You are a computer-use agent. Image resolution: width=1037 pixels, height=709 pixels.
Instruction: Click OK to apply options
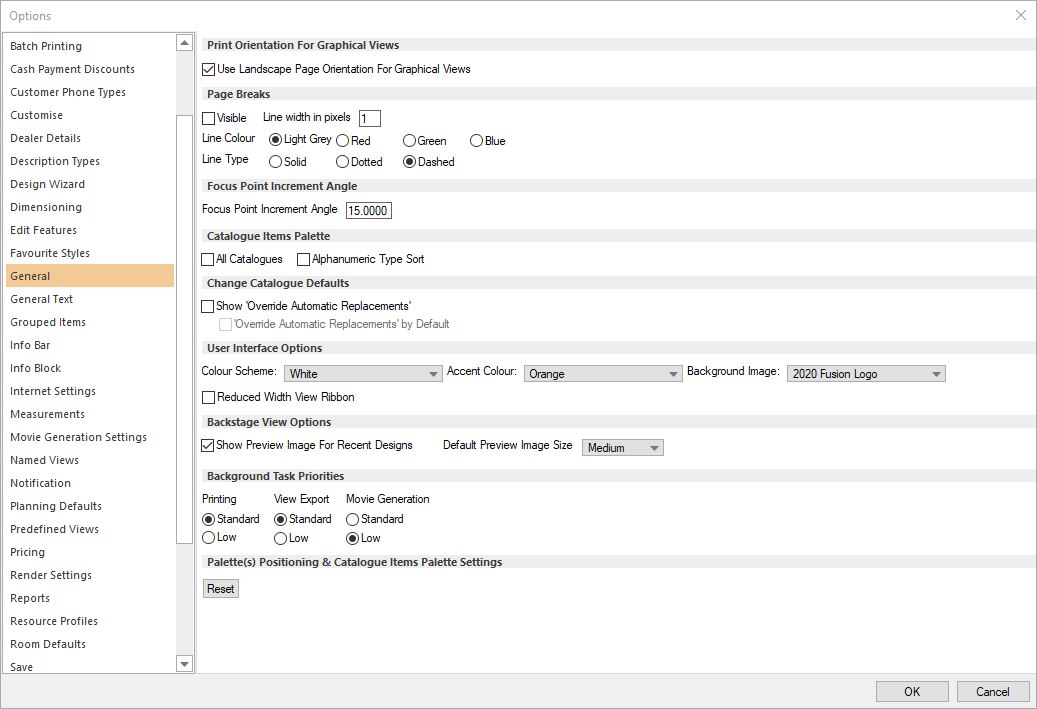[x=911, y=691]
